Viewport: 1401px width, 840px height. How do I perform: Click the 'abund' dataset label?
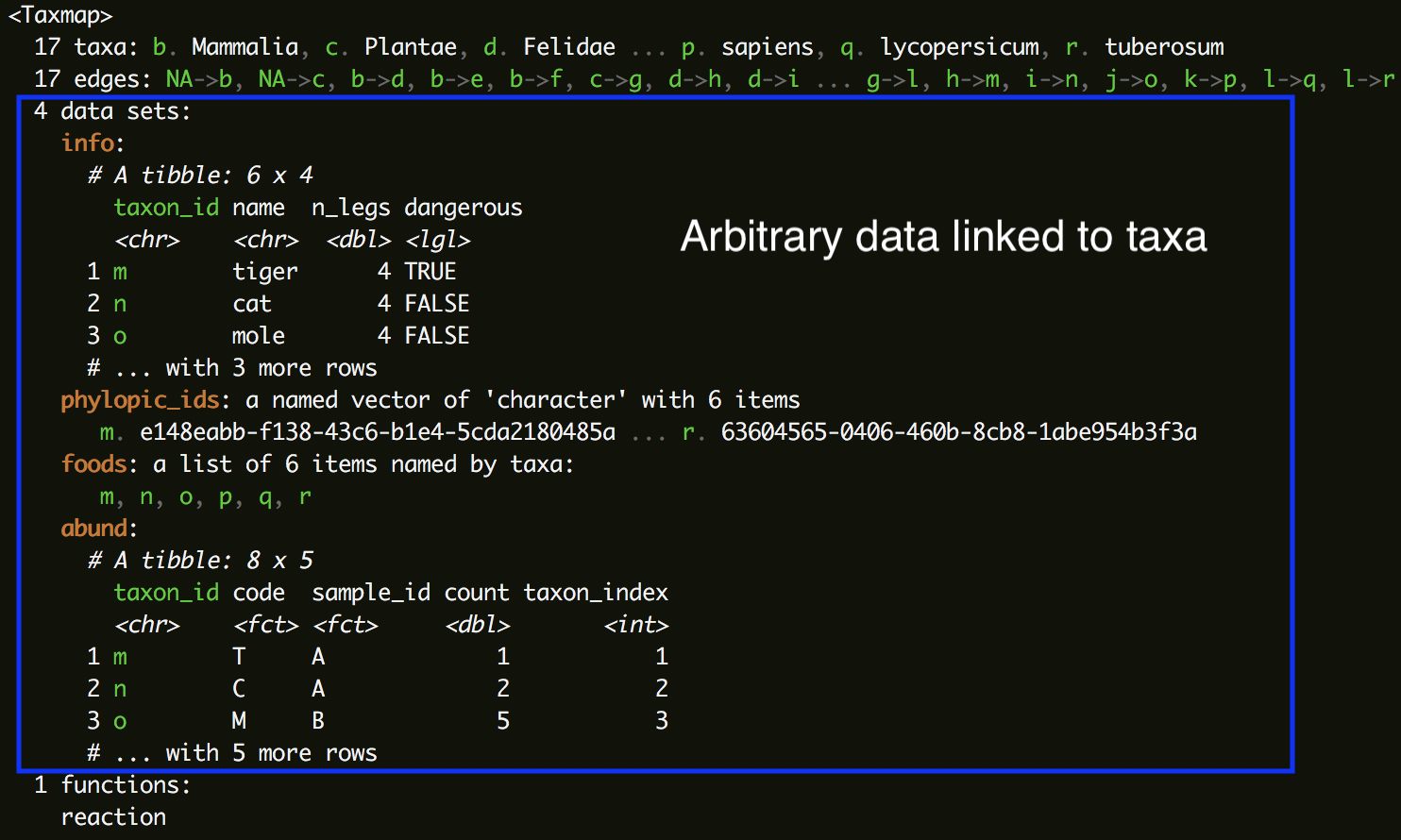coord(94,529)
